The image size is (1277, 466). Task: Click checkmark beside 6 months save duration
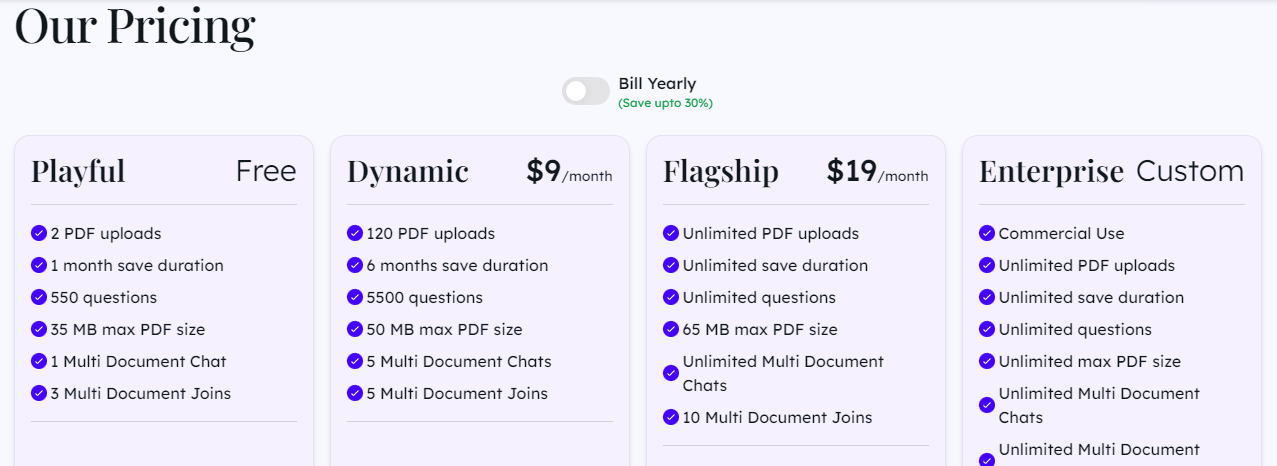355,265
